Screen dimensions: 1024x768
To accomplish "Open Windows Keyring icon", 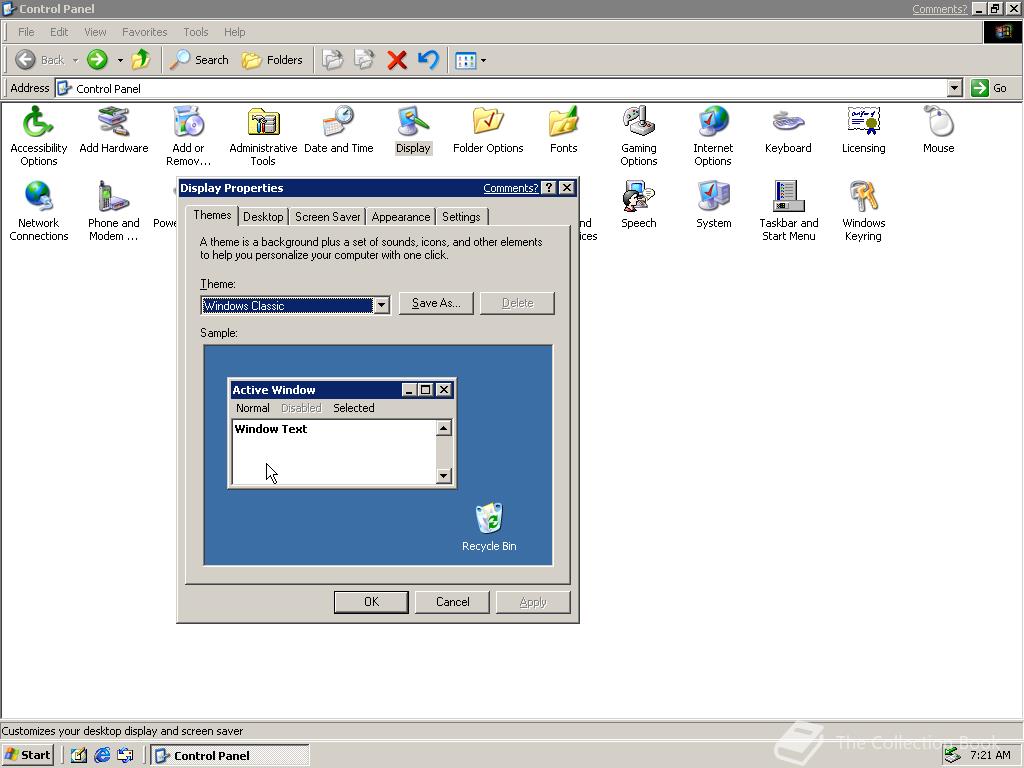I will point(863,211).
